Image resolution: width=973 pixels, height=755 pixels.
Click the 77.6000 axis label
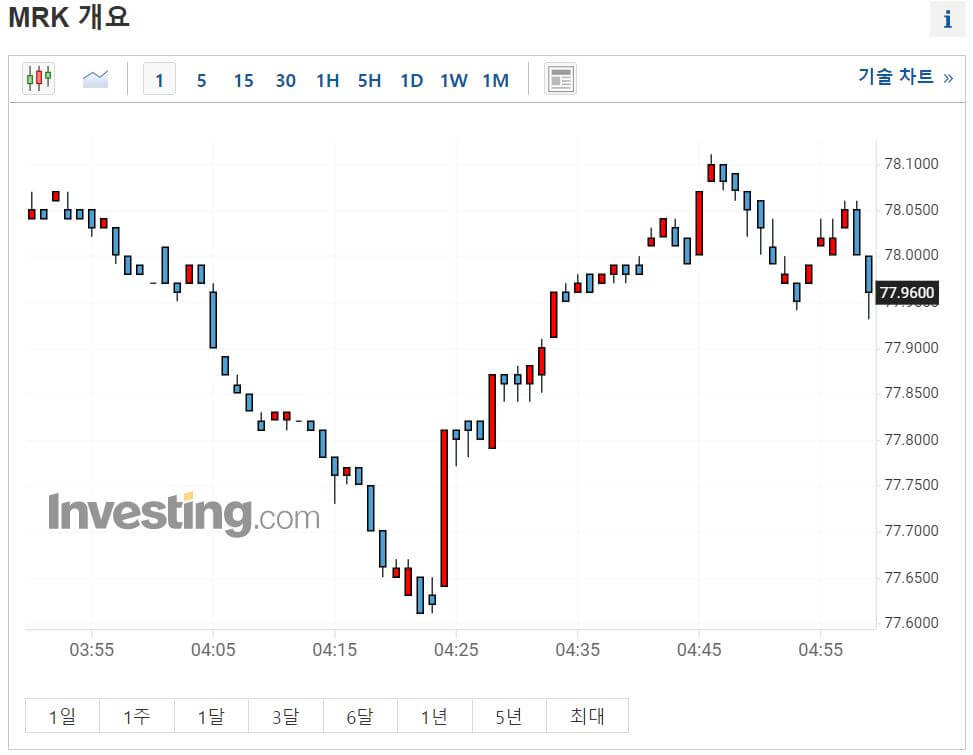pyautogui.click(x=911, y=623)
